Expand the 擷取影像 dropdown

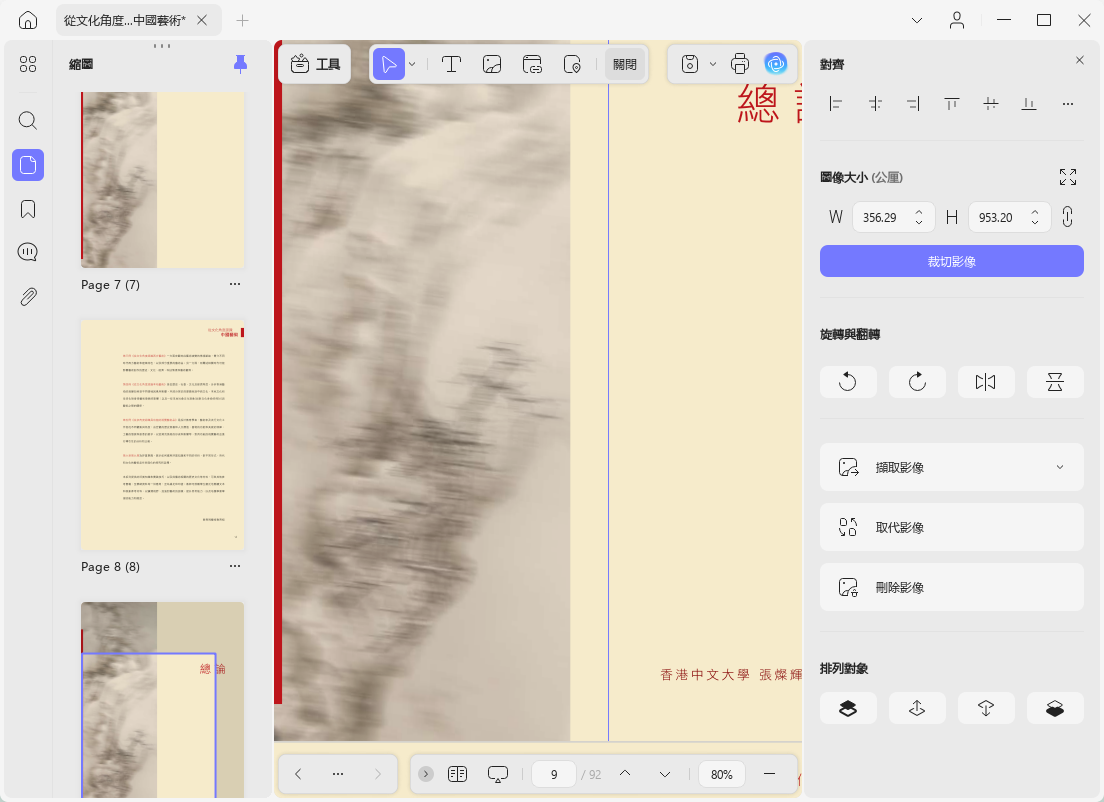(1060, 467)
